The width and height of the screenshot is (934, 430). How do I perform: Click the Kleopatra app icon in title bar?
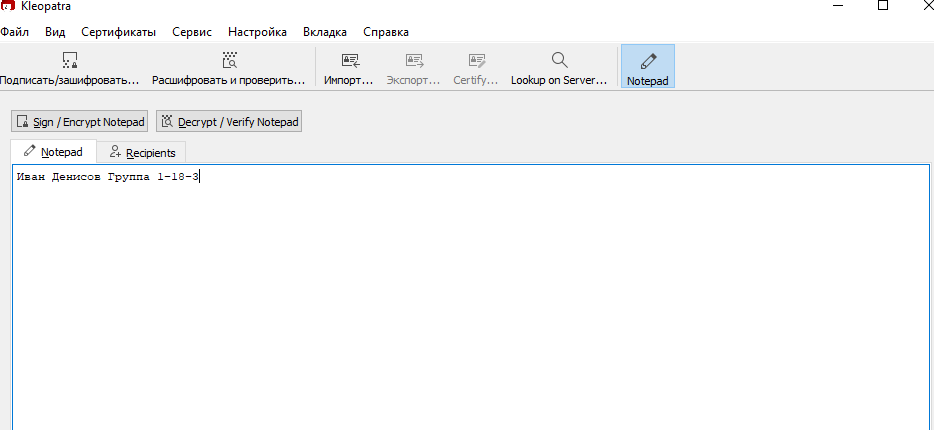point(8,5)
